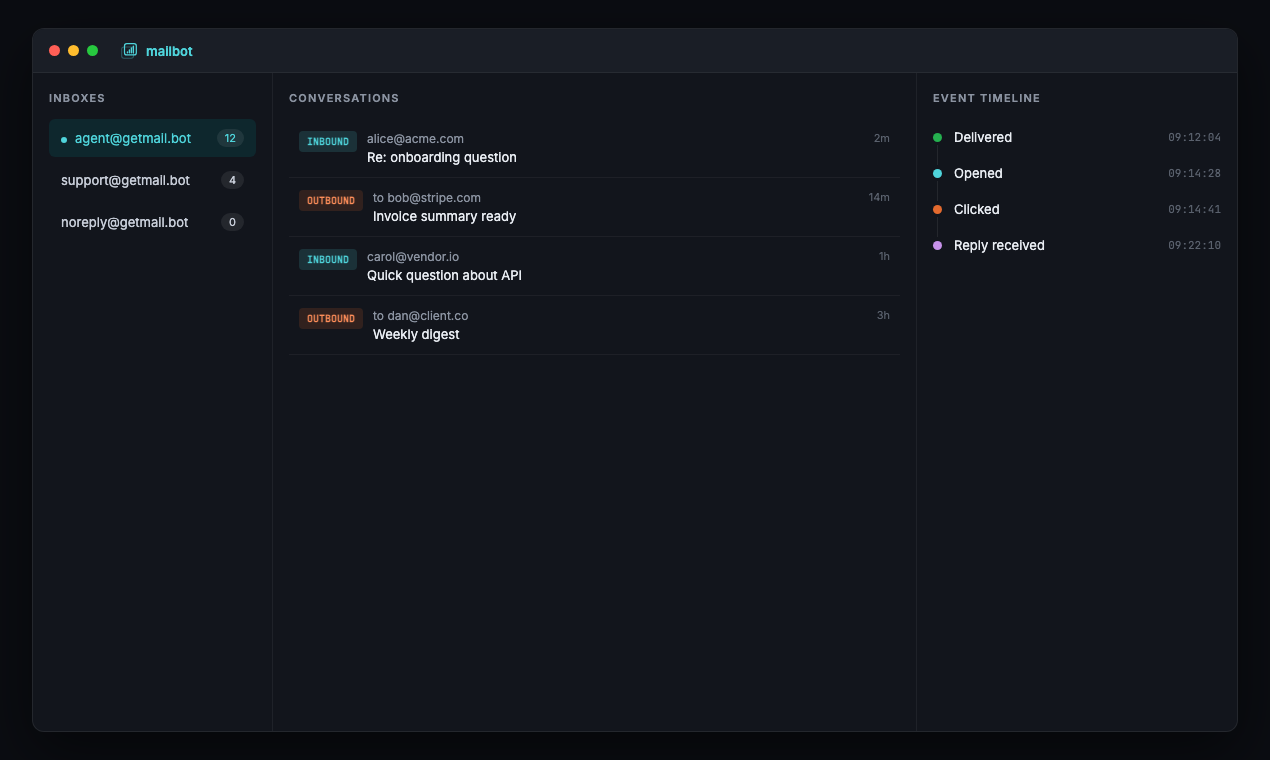This screenshot has width=1270, height=760.
Task: Click the support inbox badge showing 4
Action: tap(232, 181)
